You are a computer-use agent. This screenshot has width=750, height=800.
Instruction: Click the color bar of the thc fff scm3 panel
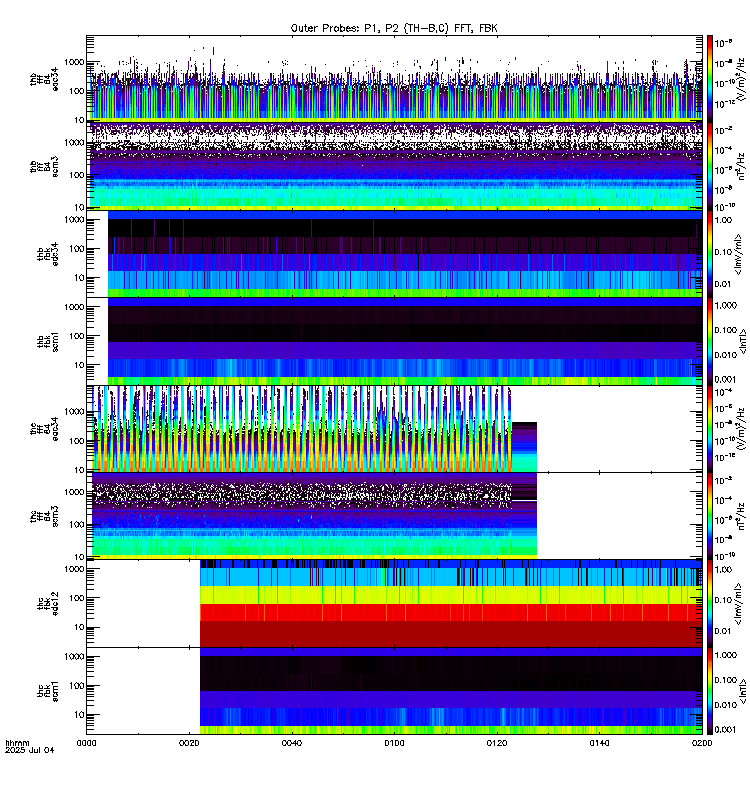(710, 516)
